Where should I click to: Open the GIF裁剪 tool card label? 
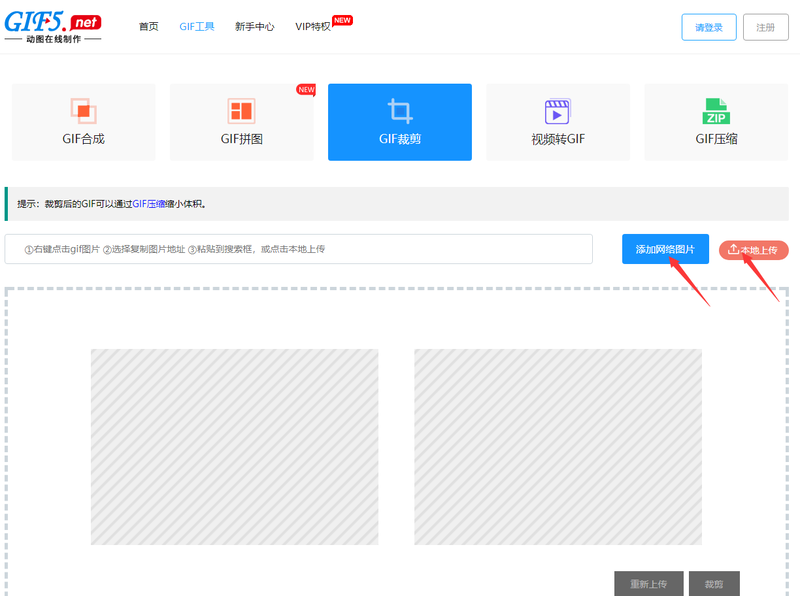[400, 139]
